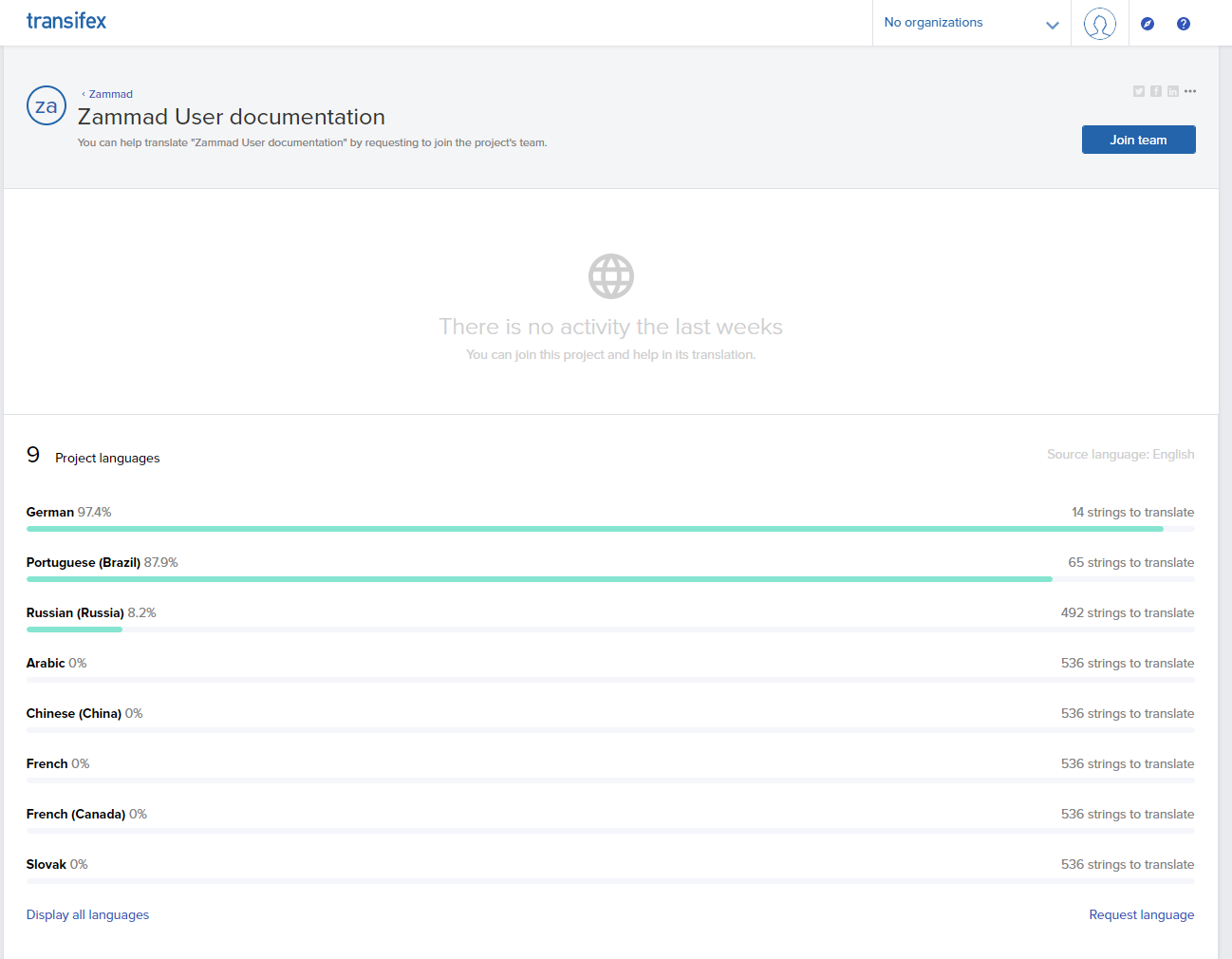Click '65 strings to translate'
Viewport: 1232px width, 959px height.
tap(1130, 562)
